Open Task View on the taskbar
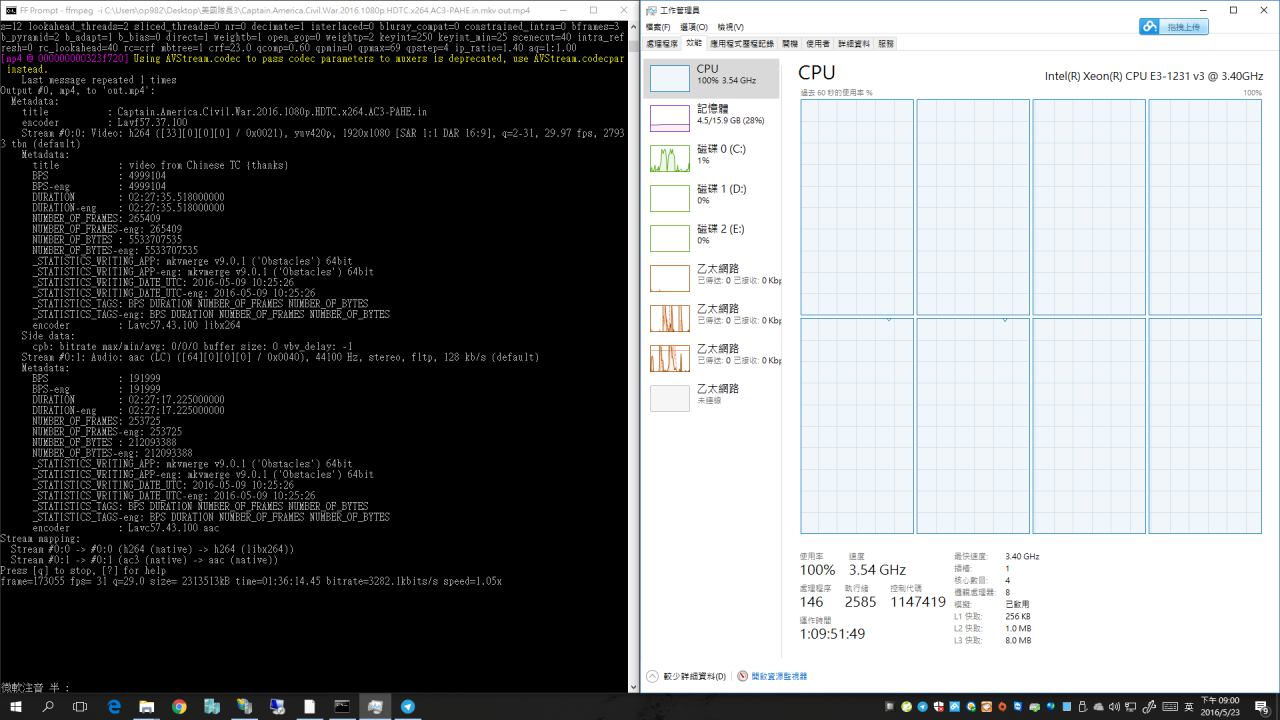Image resolution: width=1280 pixels, height=720 pixels. [x=80, y=706]
